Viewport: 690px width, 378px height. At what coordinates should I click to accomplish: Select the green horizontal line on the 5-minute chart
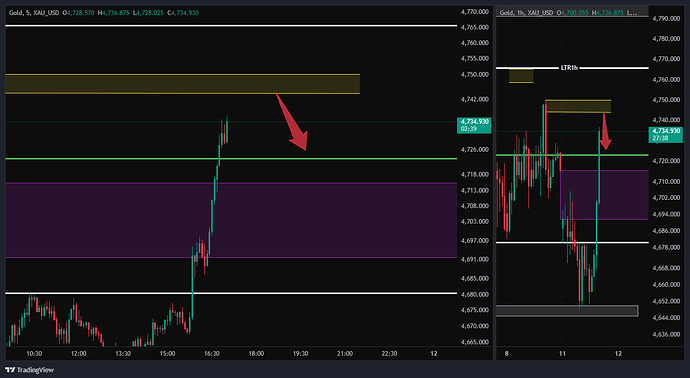[x=231, y=158]
